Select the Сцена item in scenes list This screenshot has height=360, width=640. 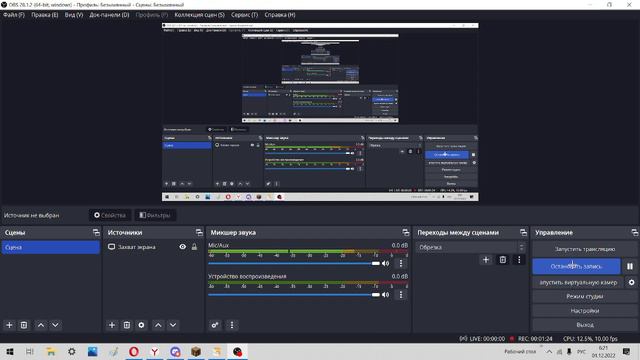click(x=51, y=247)
